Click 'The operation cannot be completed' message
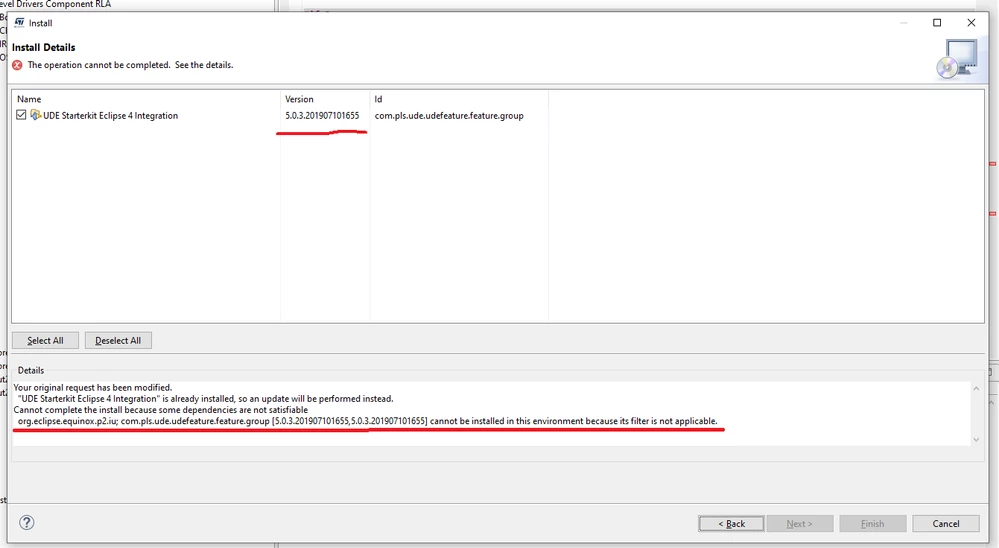999x548 pixels. pyautogui.click(x=131, y=65)
